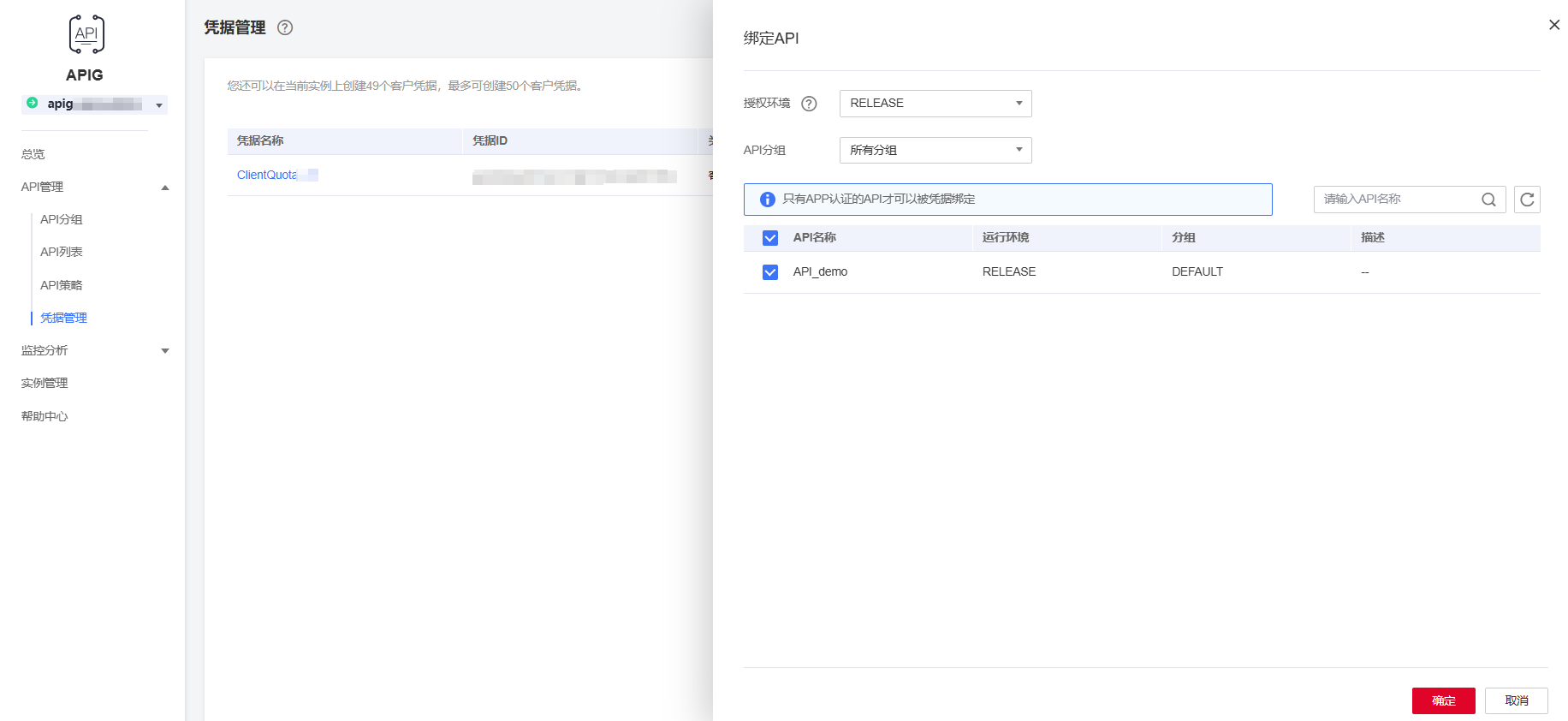The image size is (1568, 721).
Task: Close the 绑定API panel
Action: (x=1554, y=25)
